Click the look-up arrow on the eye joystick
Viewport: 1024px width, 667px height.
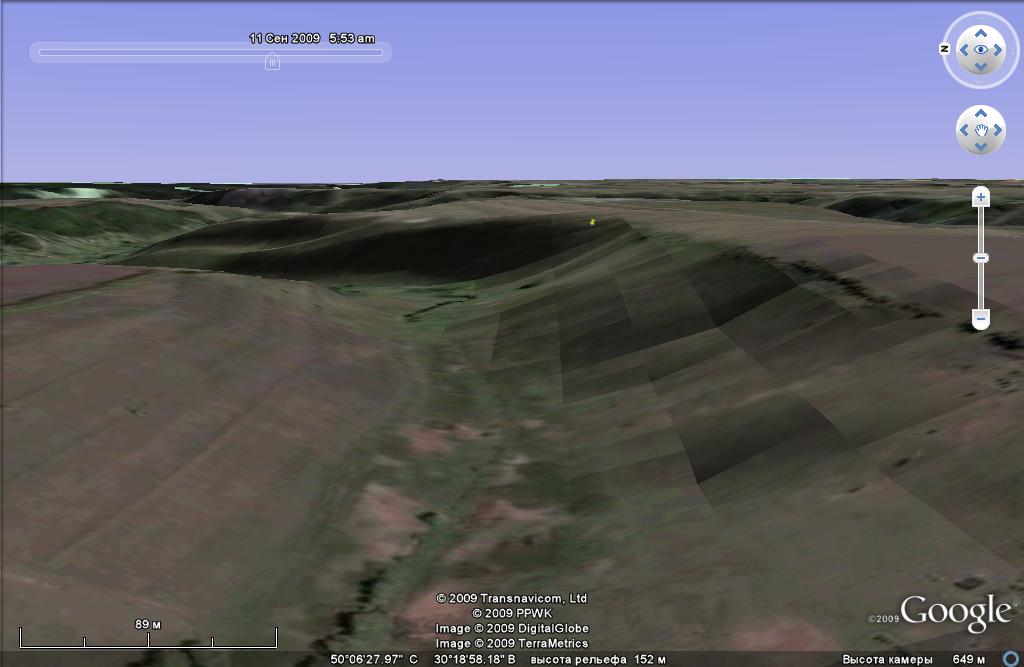tap(981, 32)
